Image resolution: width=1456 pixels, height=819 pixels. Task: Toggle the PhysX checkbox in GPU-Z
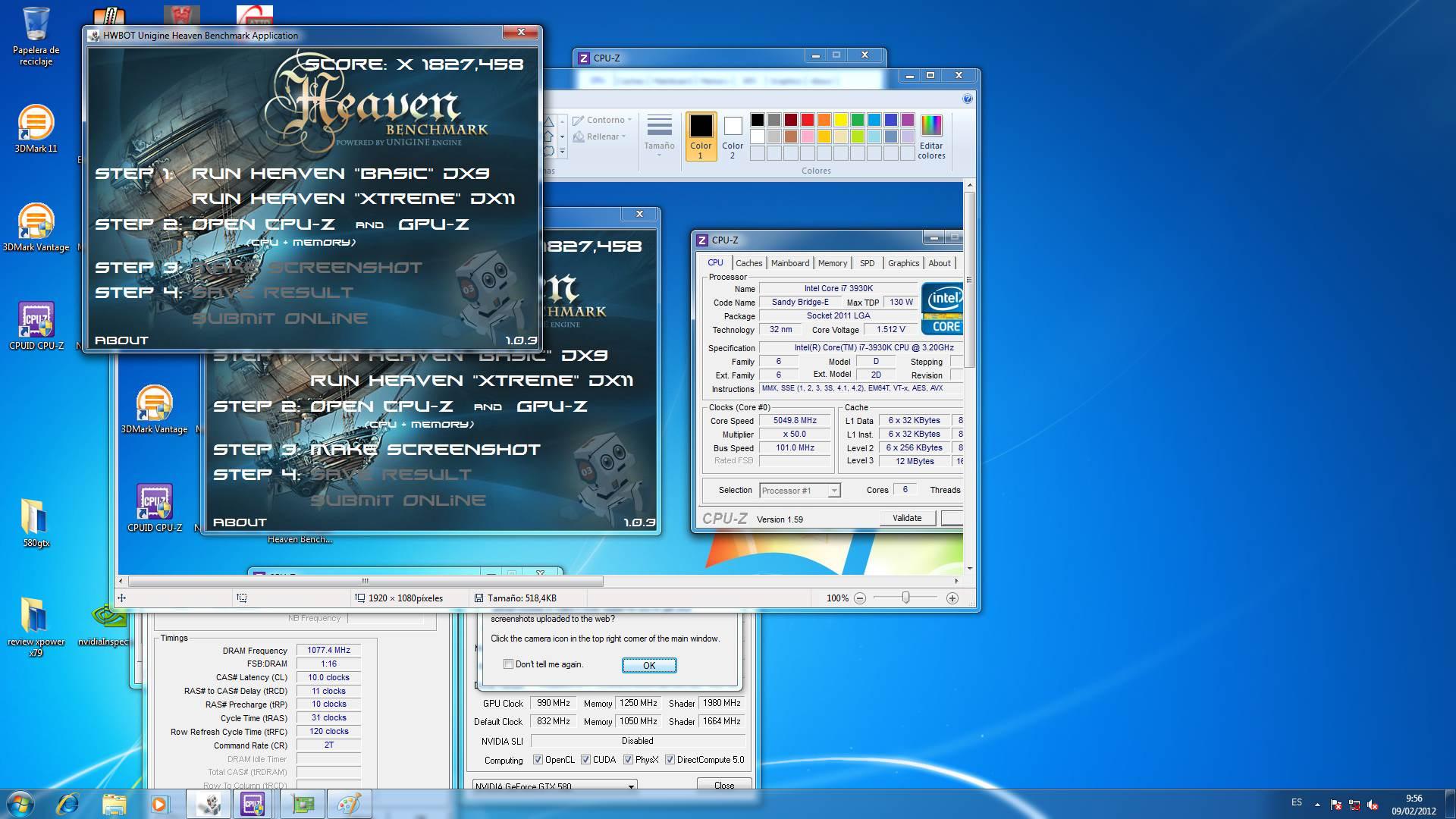pyautogui.click(x=628, y=760)
